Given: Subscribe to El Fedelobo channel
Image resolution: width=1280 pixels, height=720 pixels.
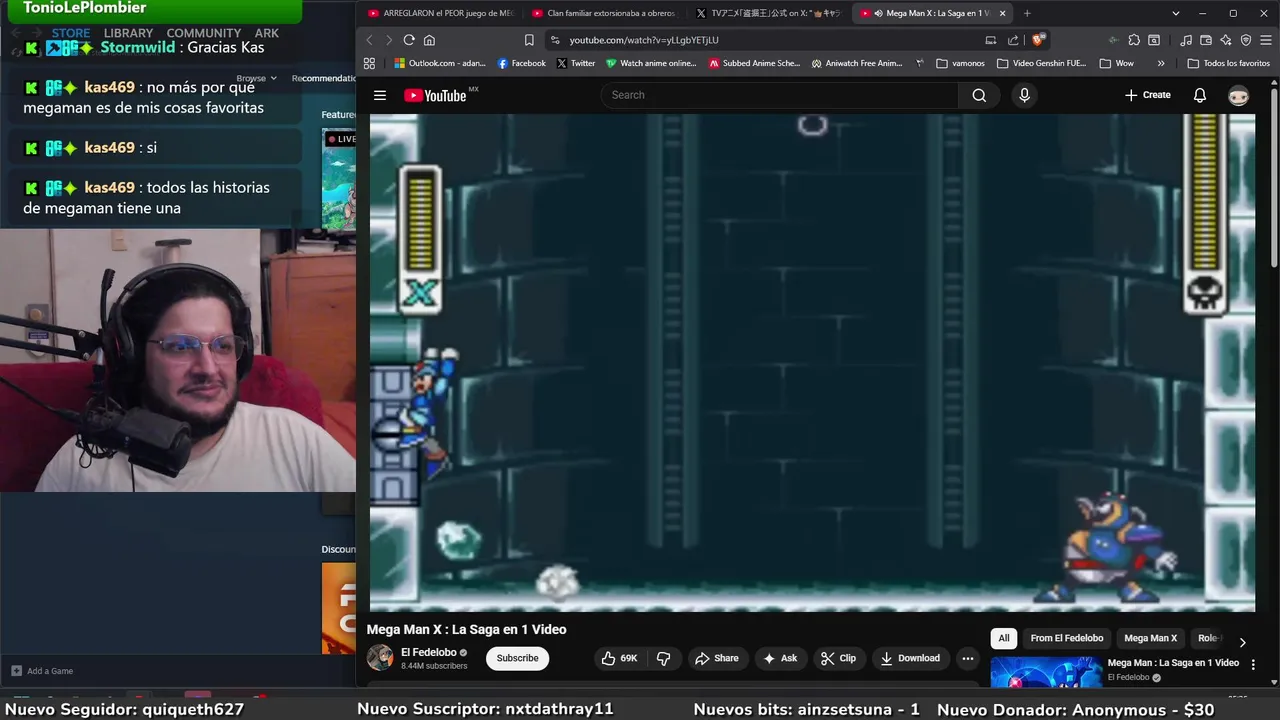Looking at the screenshot, I should [517, 658].
